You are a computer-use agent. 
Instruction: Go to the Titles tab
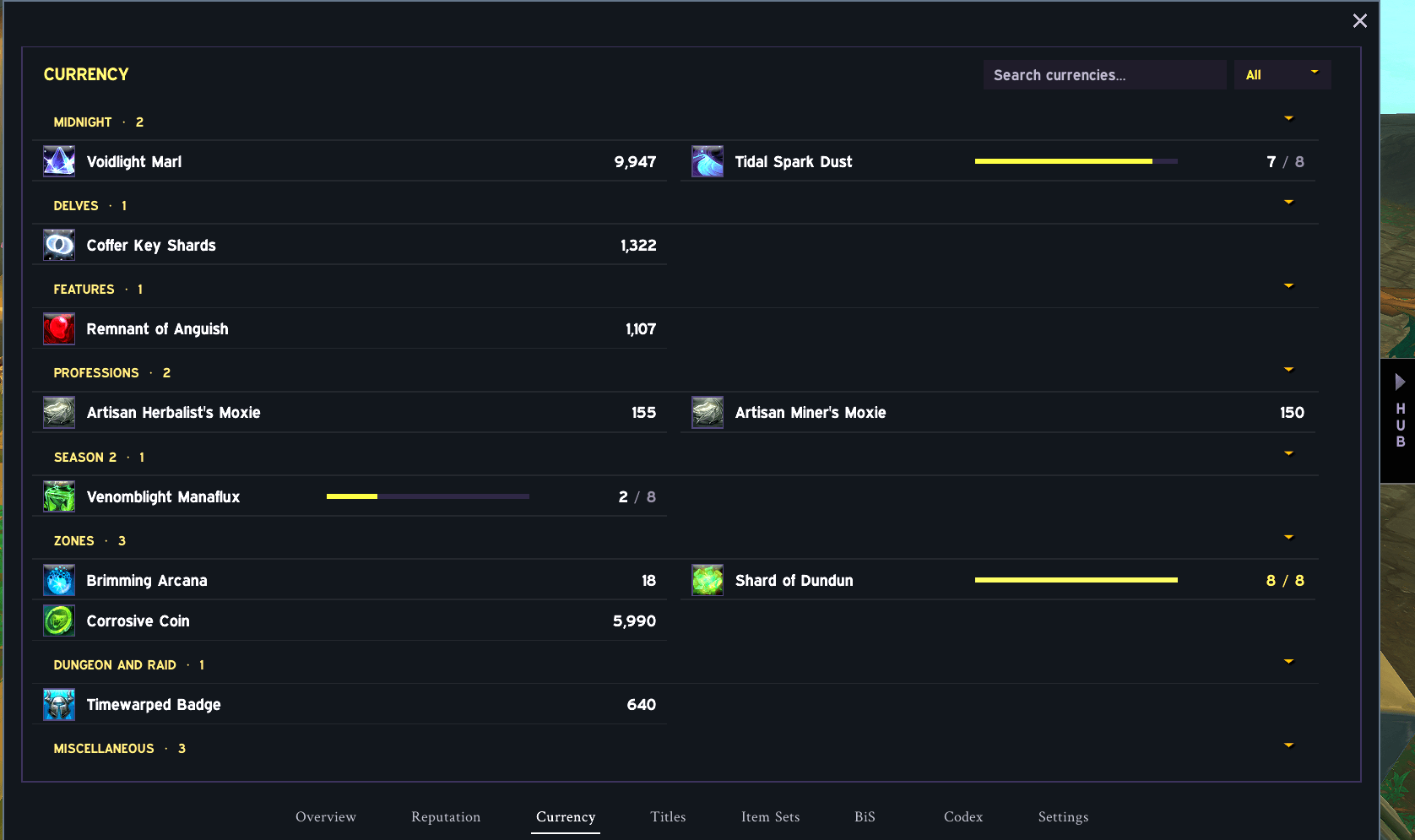(x=668, y=816)
